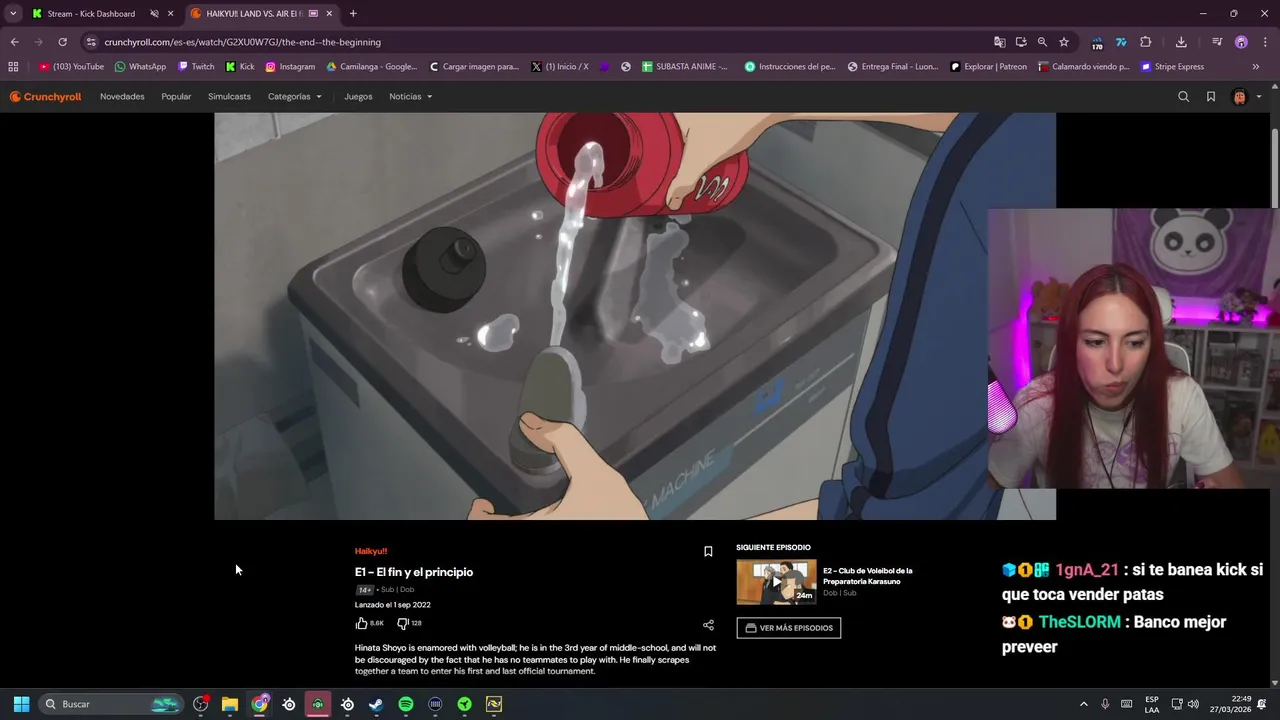Reload the page with refresh icon
This screenshot has width=1280, height=720.
tap(62, 42)
